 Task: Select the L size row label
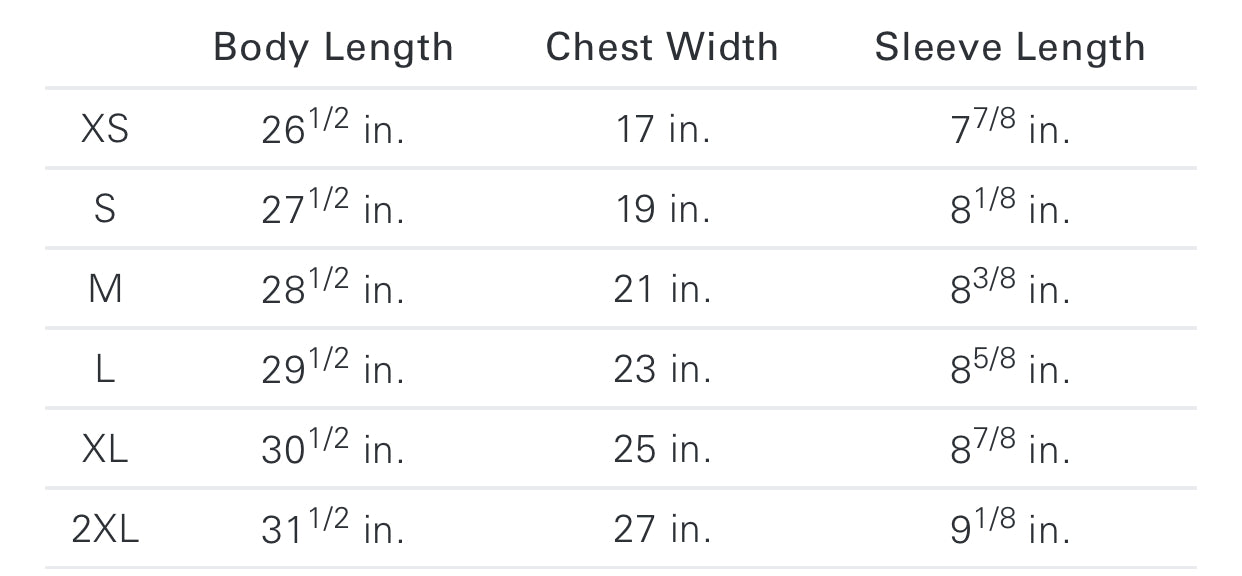pos(105,369)
